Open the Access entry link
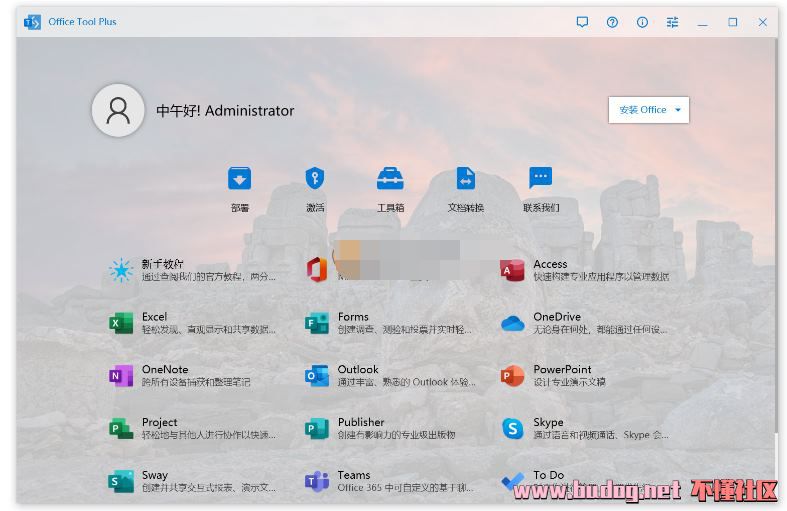 [550, 264]
